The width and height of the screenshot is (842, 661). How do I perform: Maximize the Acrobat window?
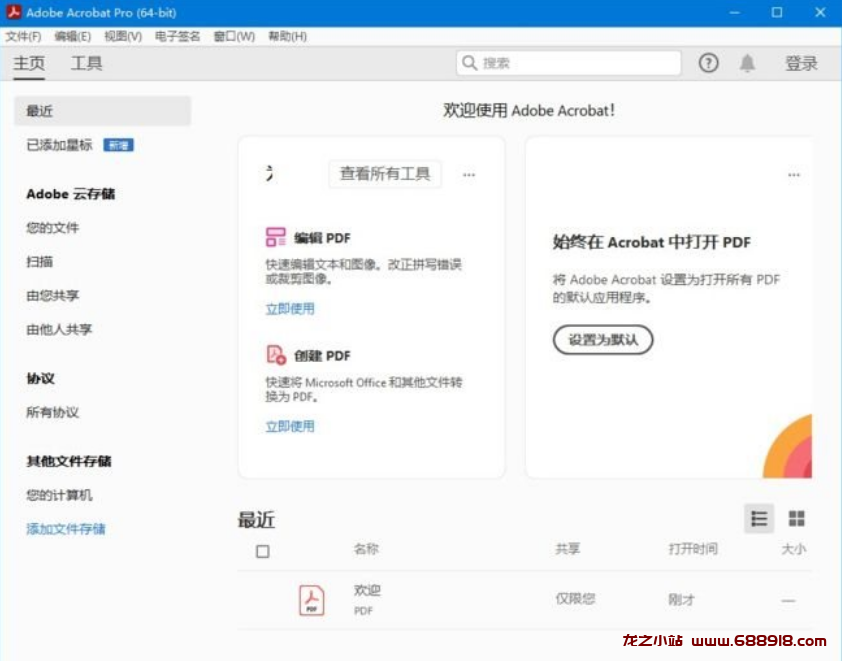[776, 12]
